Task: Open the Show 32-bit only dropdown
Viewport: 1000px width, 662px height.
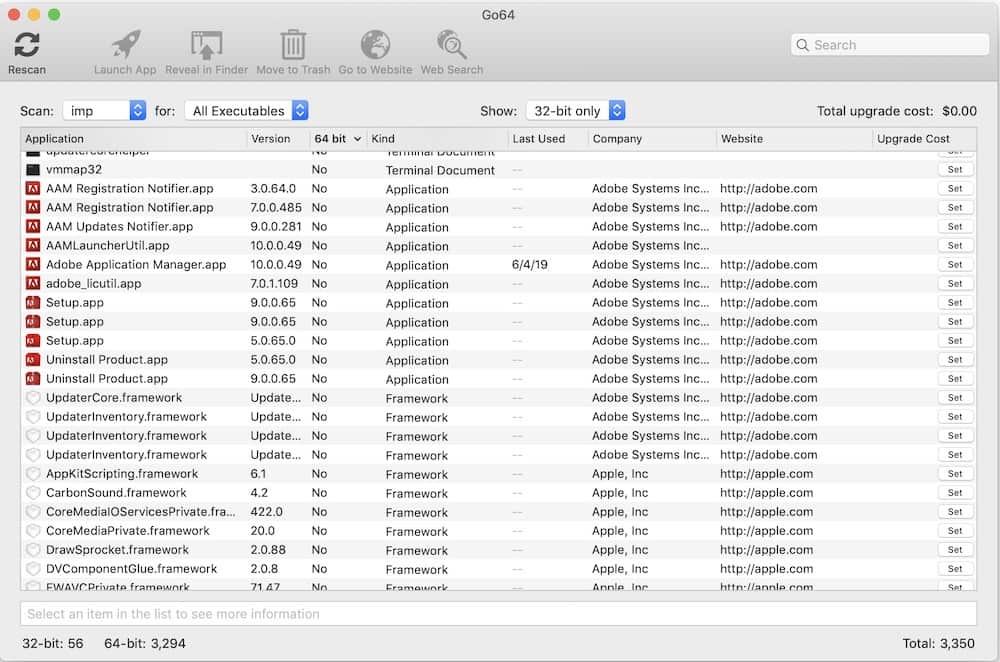Action: coord(575,110)
